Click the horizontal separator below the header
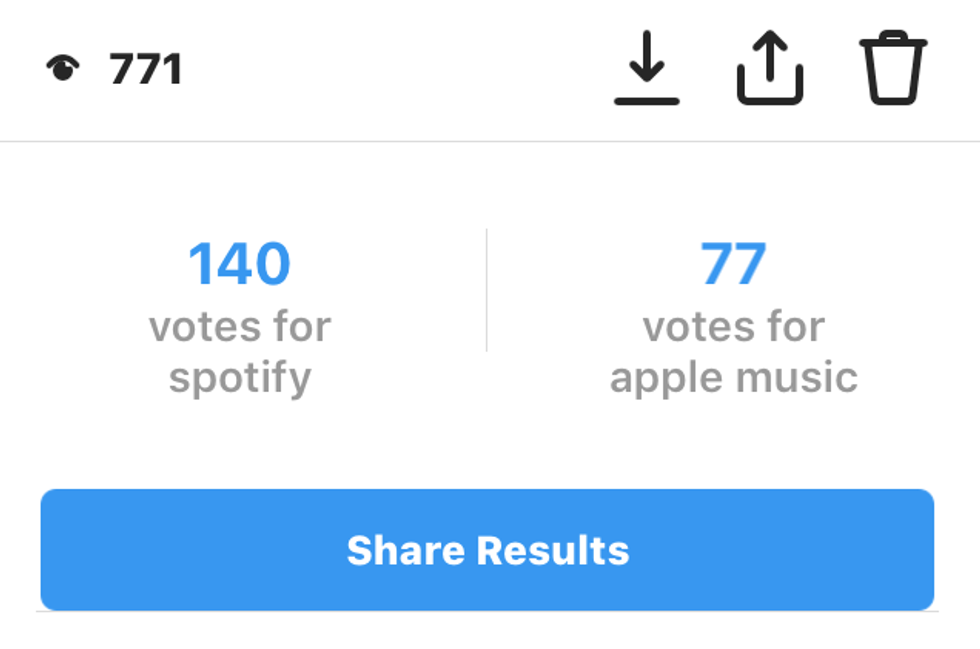This screenshot has width=980, height=649. click(490, 142)
